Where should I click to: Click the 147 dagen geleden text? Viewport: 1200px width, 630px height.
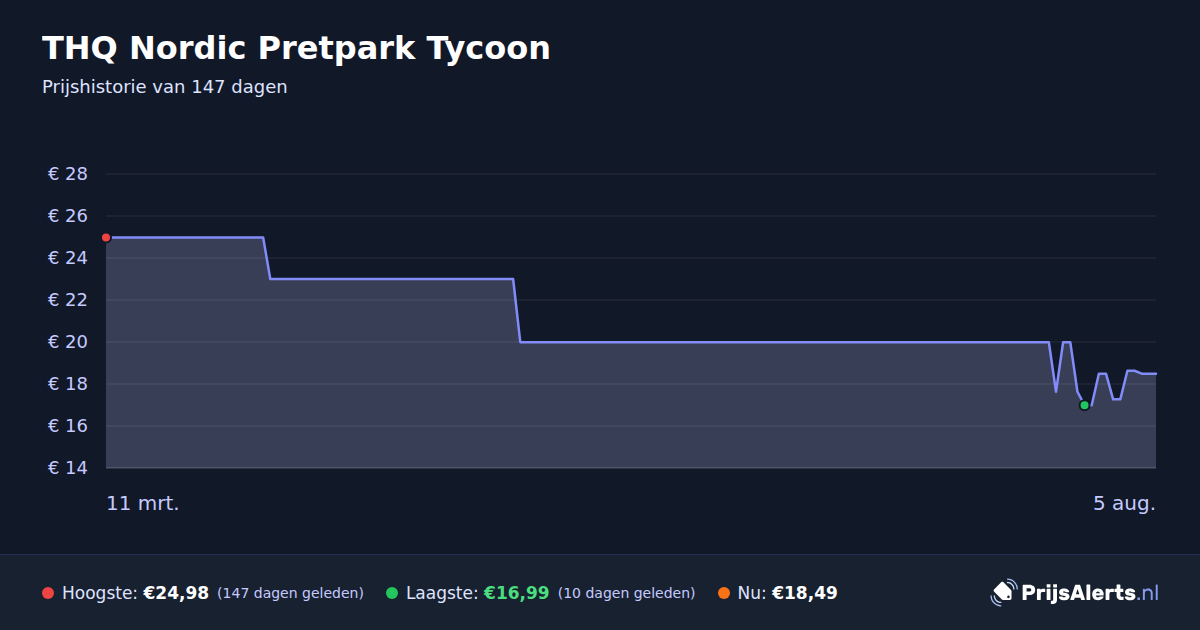point(290,593)
